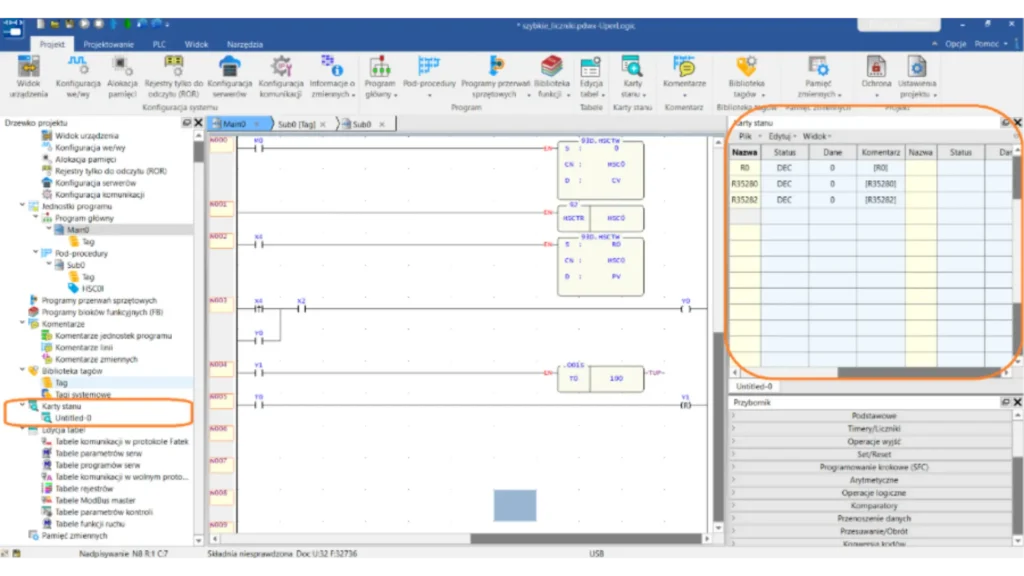Collapse the Pod-procedury node in project tree
Image resolution: width=1024 pixels, height=576 pixels.
point(36,253)
